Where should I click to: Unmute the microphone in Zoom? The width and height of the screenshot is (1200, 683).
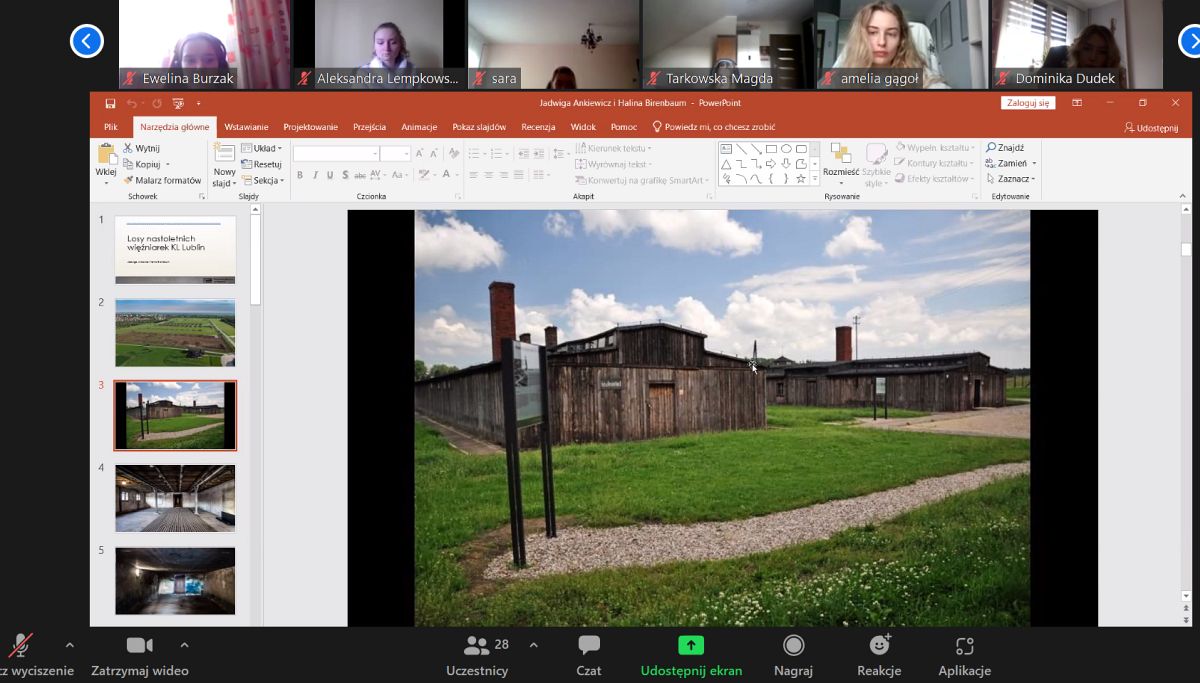21,645
